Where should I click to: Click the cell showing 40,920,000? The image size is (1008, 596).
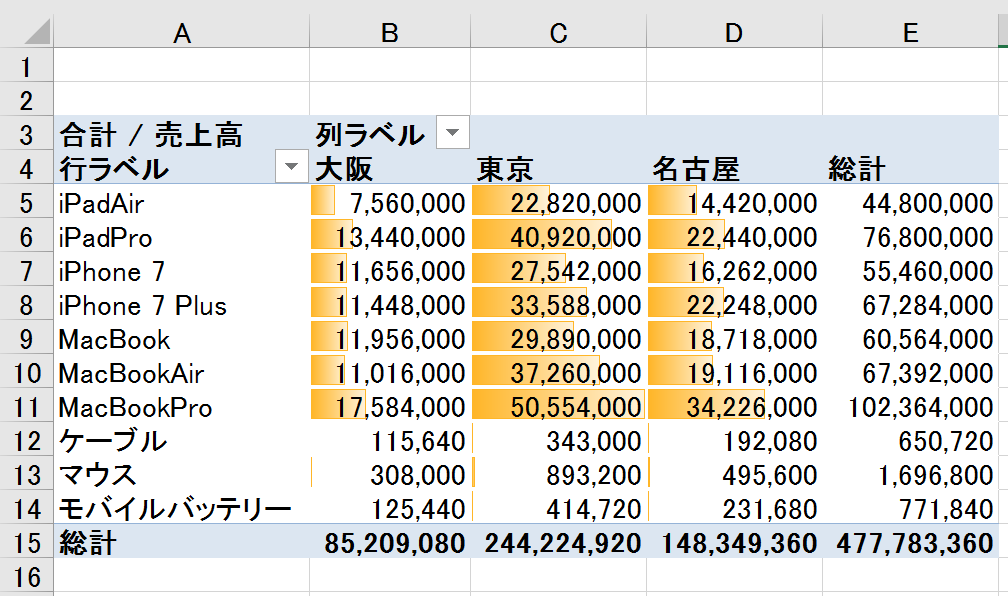pos(559,235)
